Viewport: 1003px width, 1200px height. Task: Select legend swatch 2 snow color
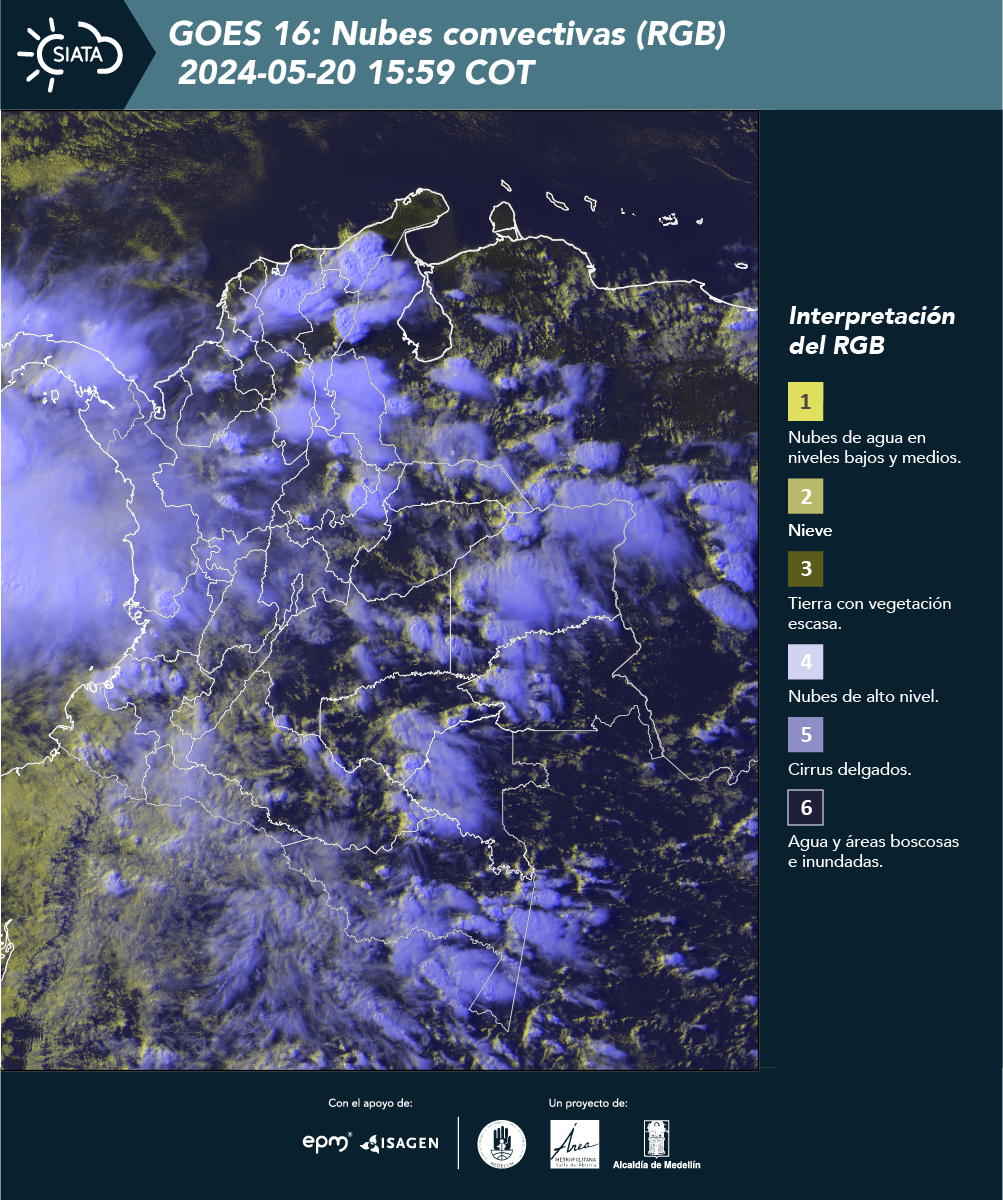point(805,495)
